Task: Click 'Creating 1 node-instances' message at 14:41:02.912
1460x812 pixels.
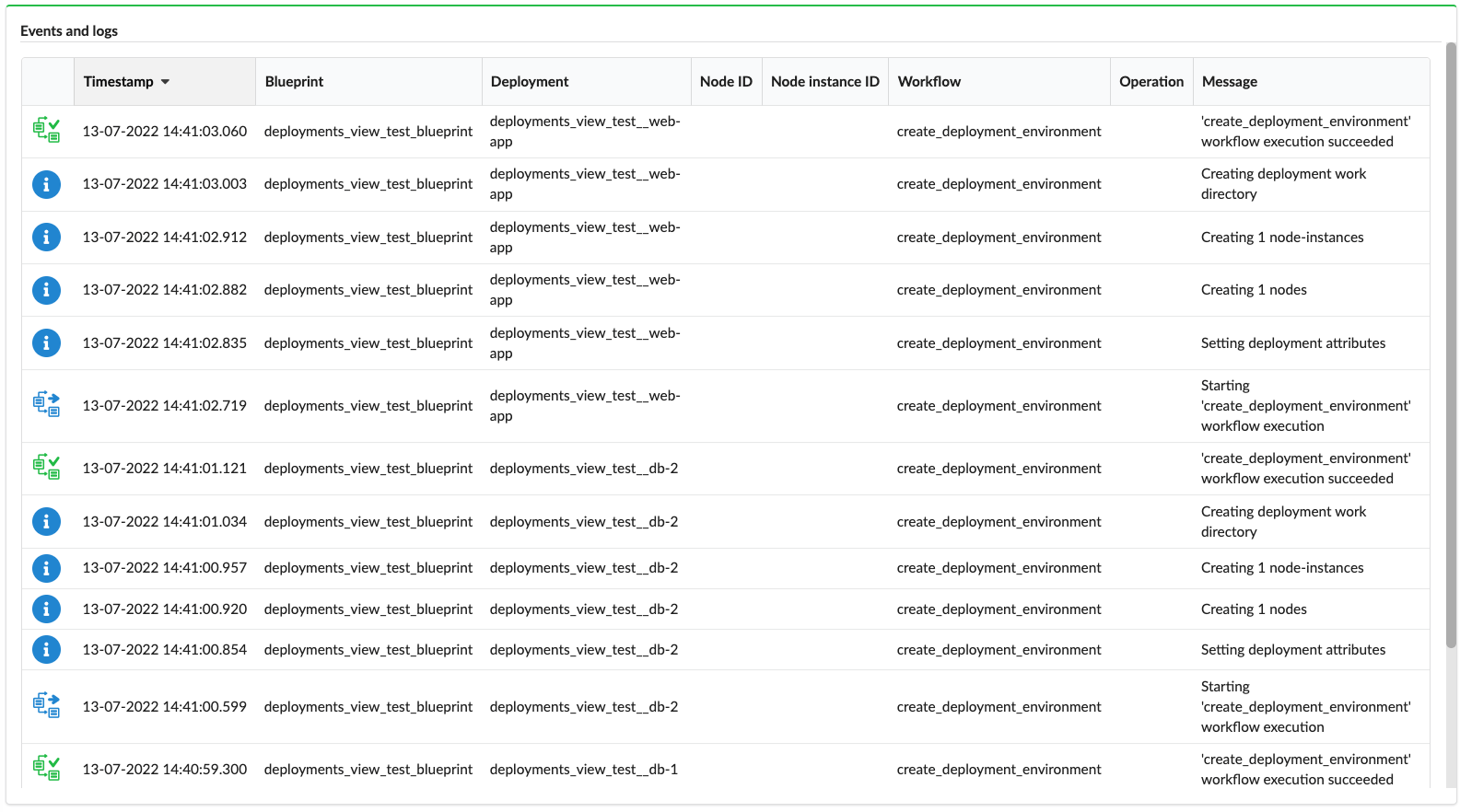Action: [1282, 237]
